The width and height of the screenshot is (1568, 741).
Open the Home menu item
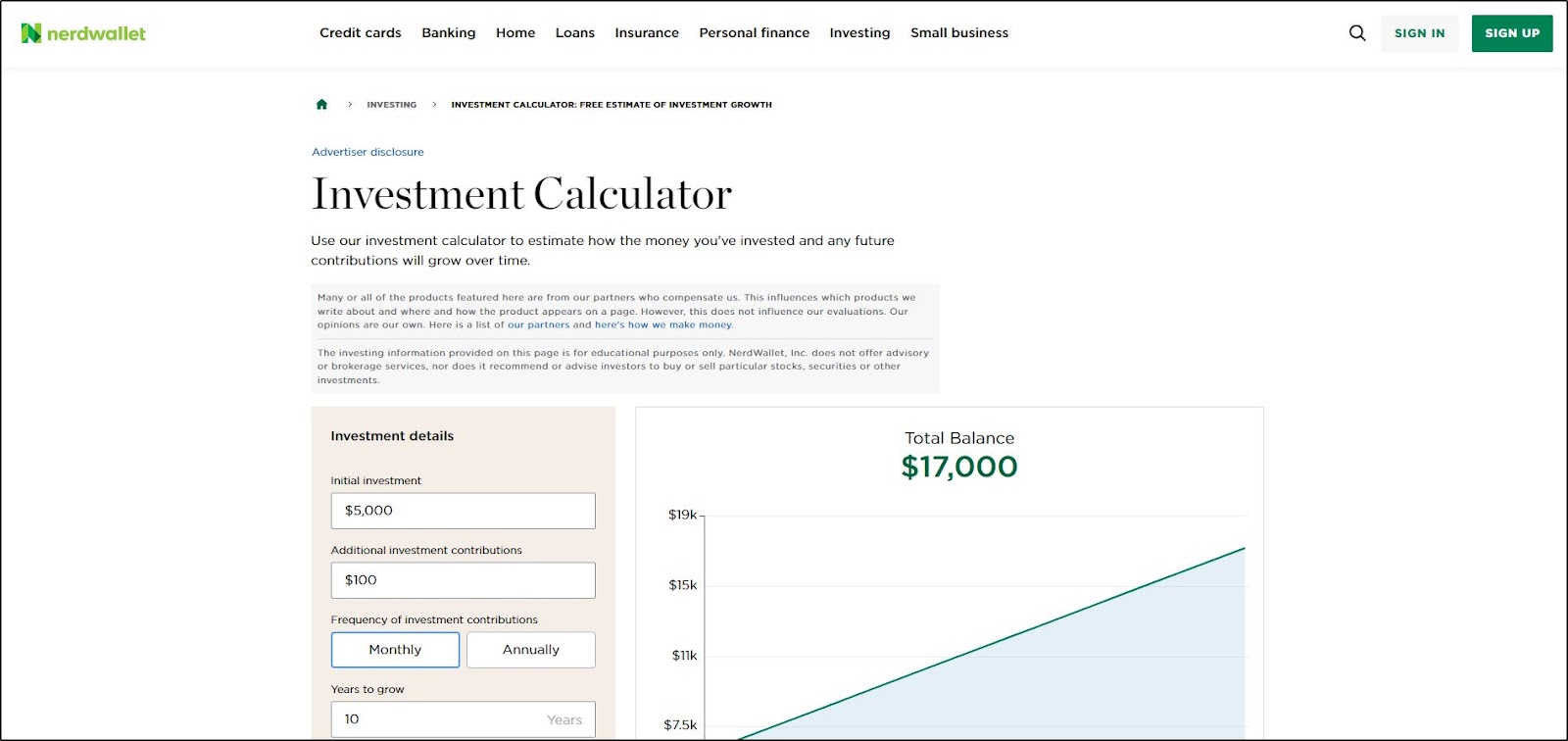point(515,33)
